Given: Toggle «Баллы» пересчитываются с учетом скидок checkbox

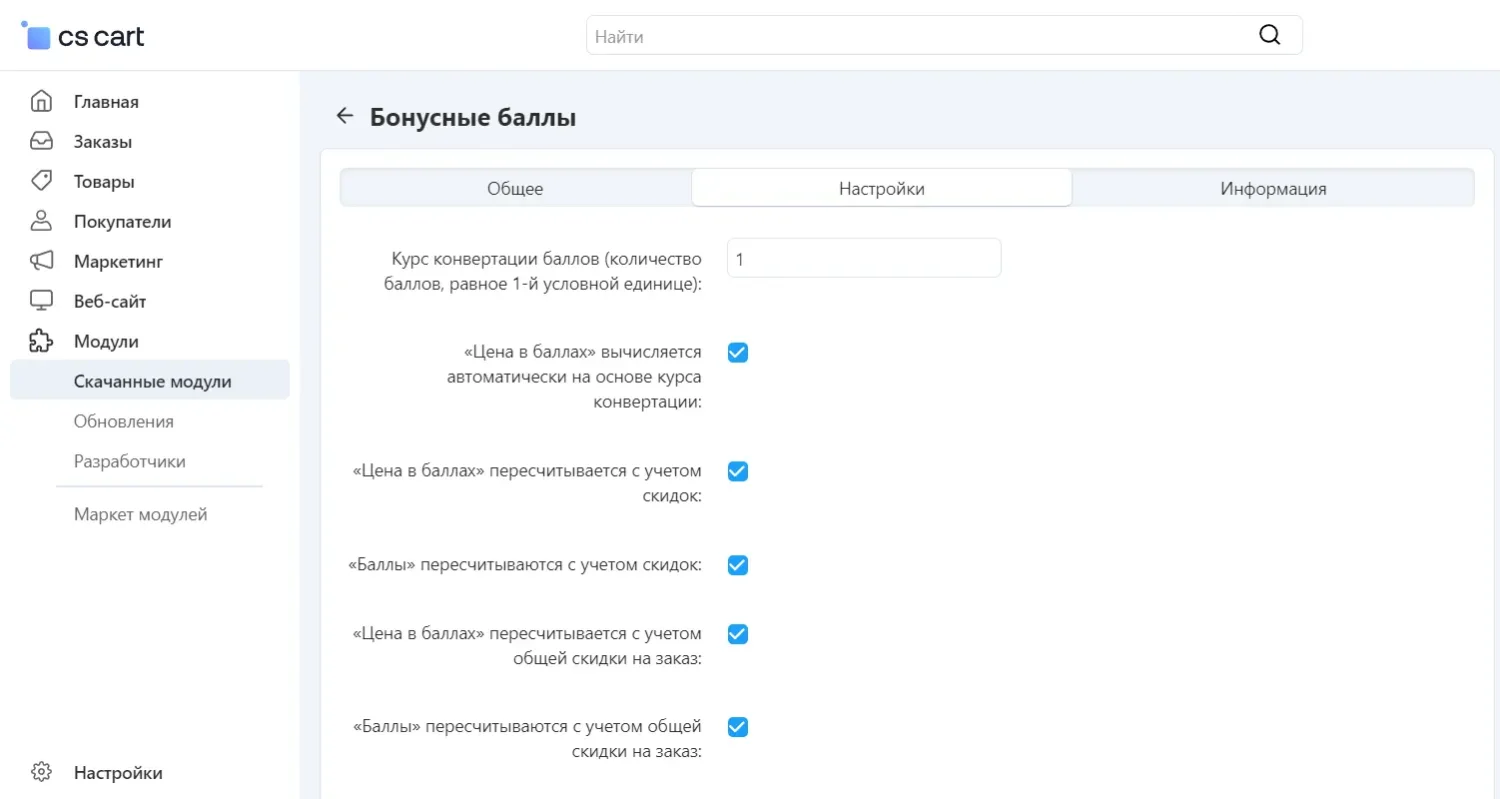Looking at the screenshot, I should [x=738, y=565].
